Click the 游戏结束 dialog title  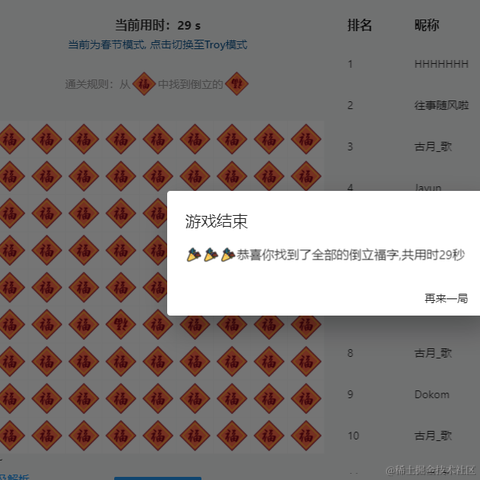(x=216, y=221)
